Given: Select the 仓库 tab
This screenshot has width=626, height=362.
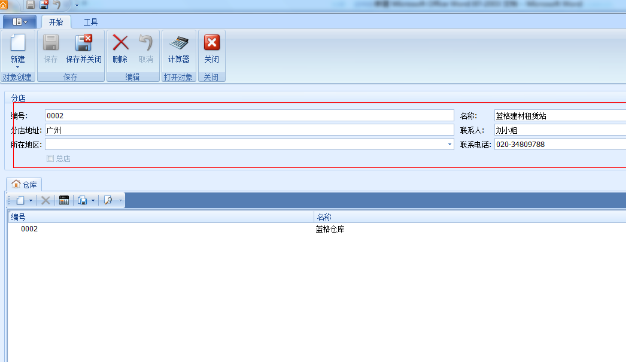Looking at the screenshot, I should coord(24,184).
